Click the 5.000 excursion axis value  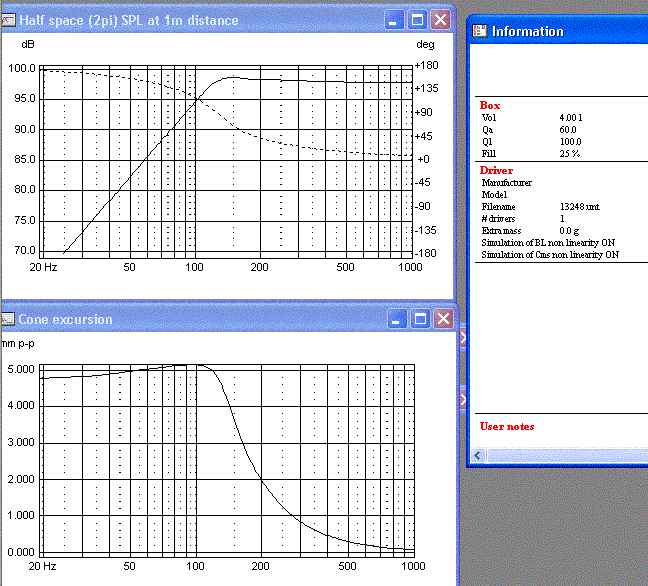pos(21,369)
